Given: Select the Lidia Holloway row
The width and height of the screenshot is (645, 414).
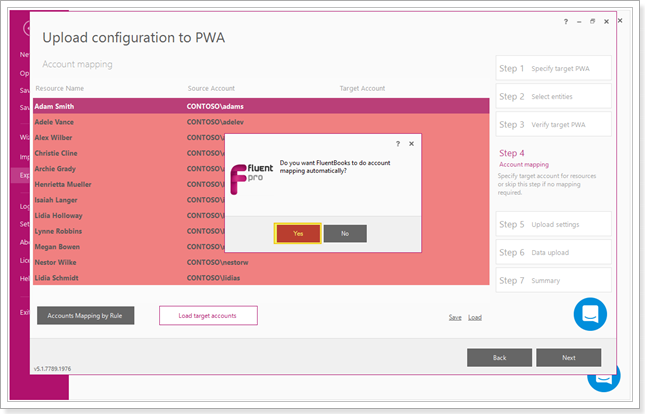Looking at the screenshot, I should coord(129,216).
